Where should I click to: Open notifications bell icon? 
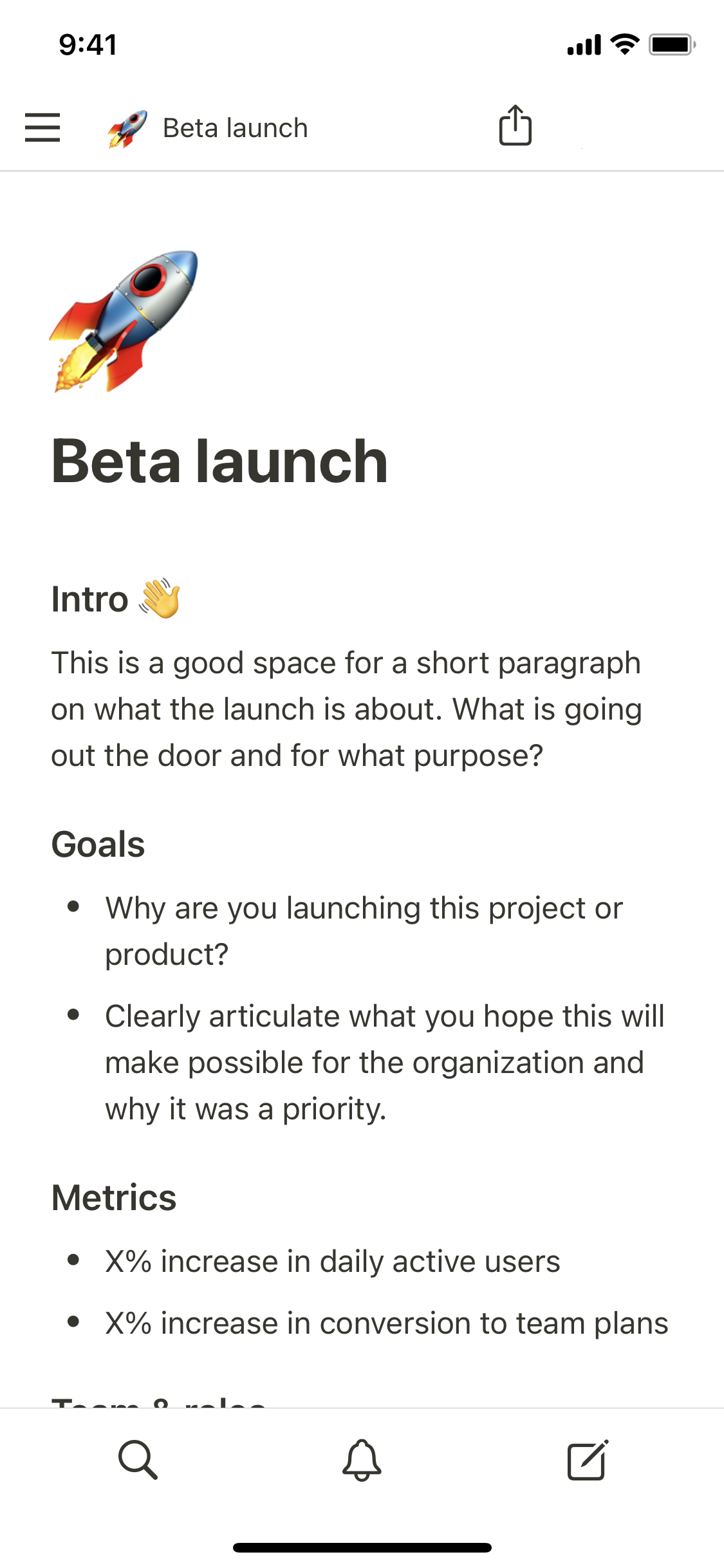pos(362,1460)
